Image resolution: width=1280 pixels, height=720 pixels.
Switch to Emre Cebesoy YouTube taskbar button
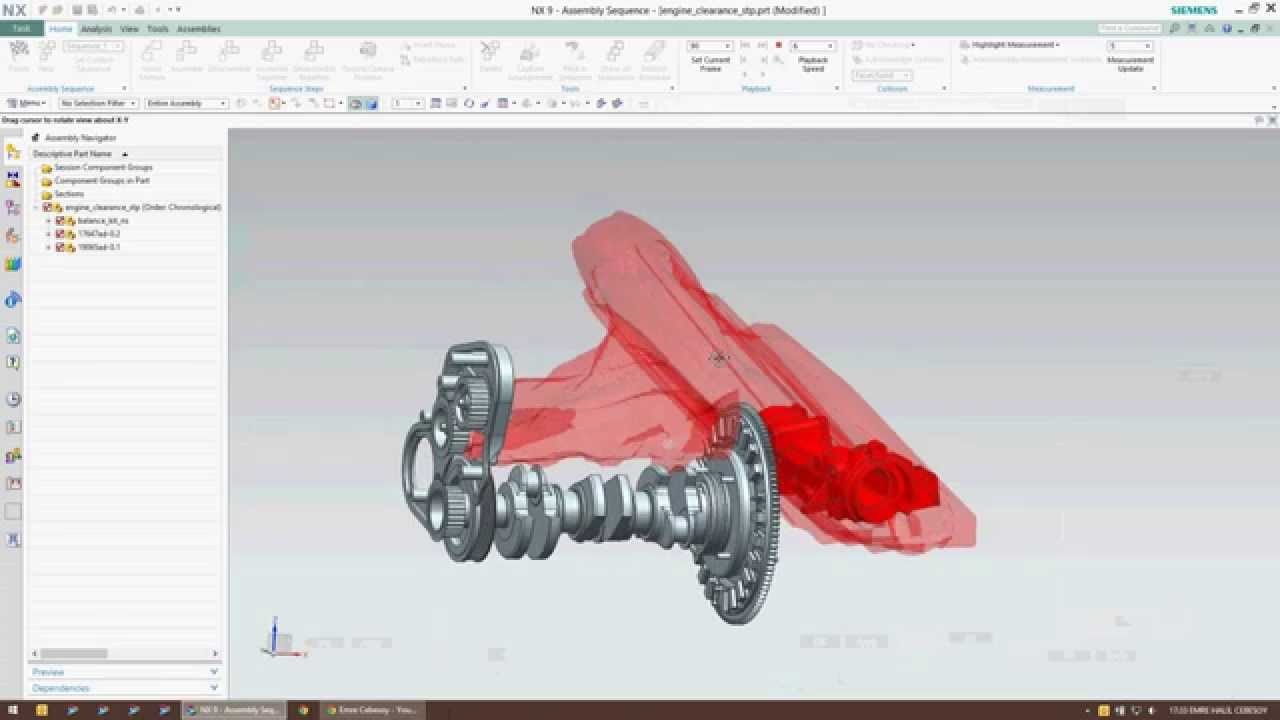pyautogui.click(x=371, y=710)
